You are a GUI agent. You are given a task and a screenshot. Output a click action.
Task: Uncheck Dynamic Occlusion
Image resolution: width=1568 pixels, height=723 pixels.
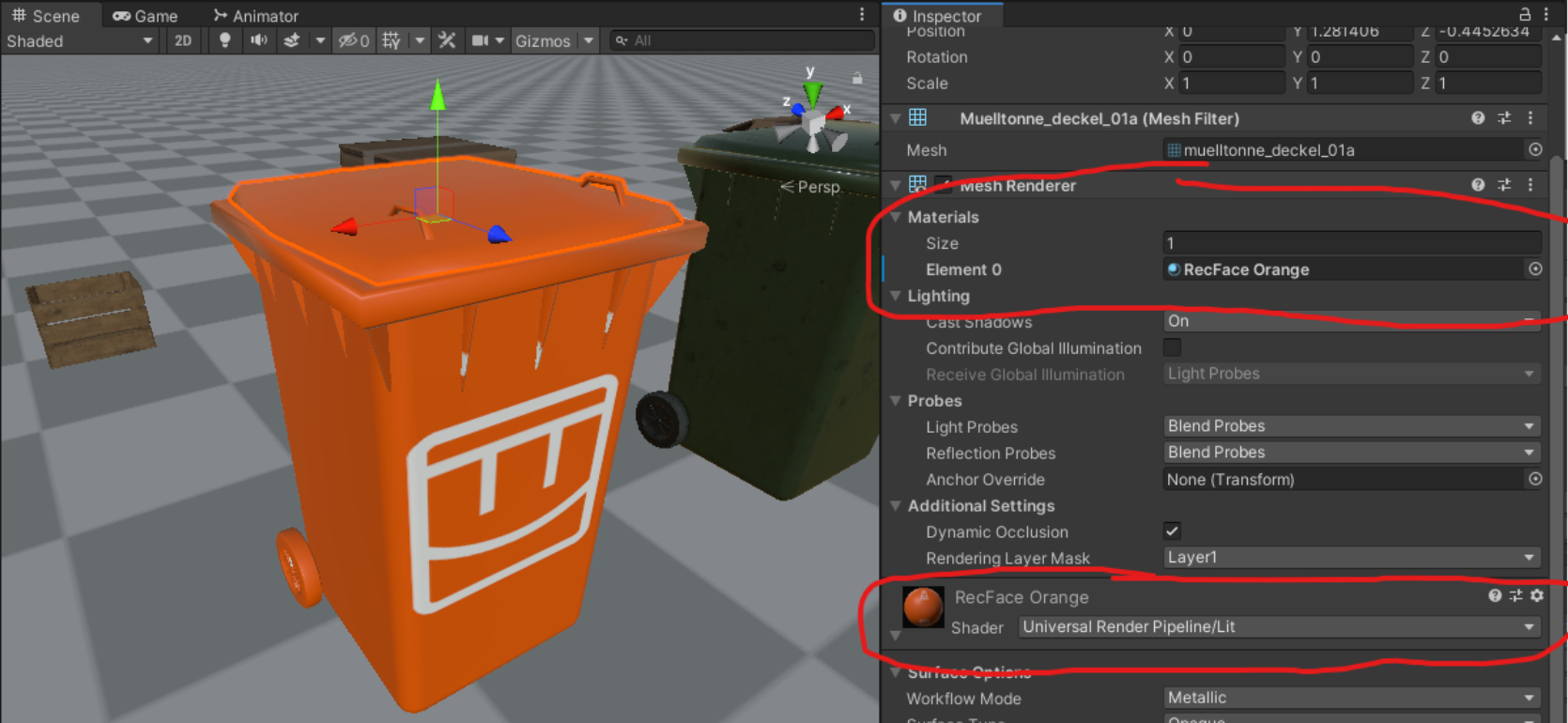(1172, 531)
